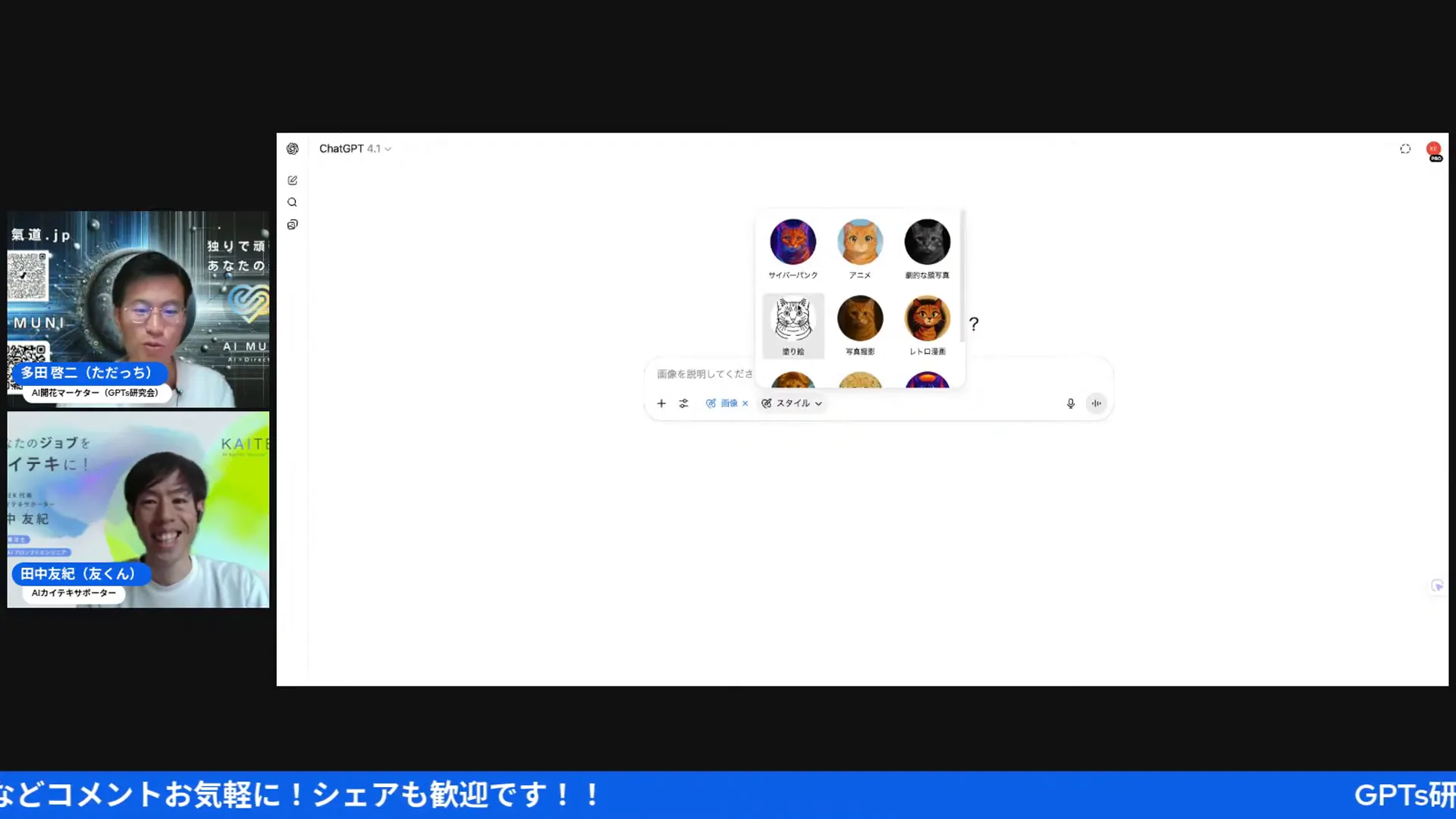Screen dimensions: 1456x819
Task: Start a new chat with the compose icon
Action: coord(293,180)
